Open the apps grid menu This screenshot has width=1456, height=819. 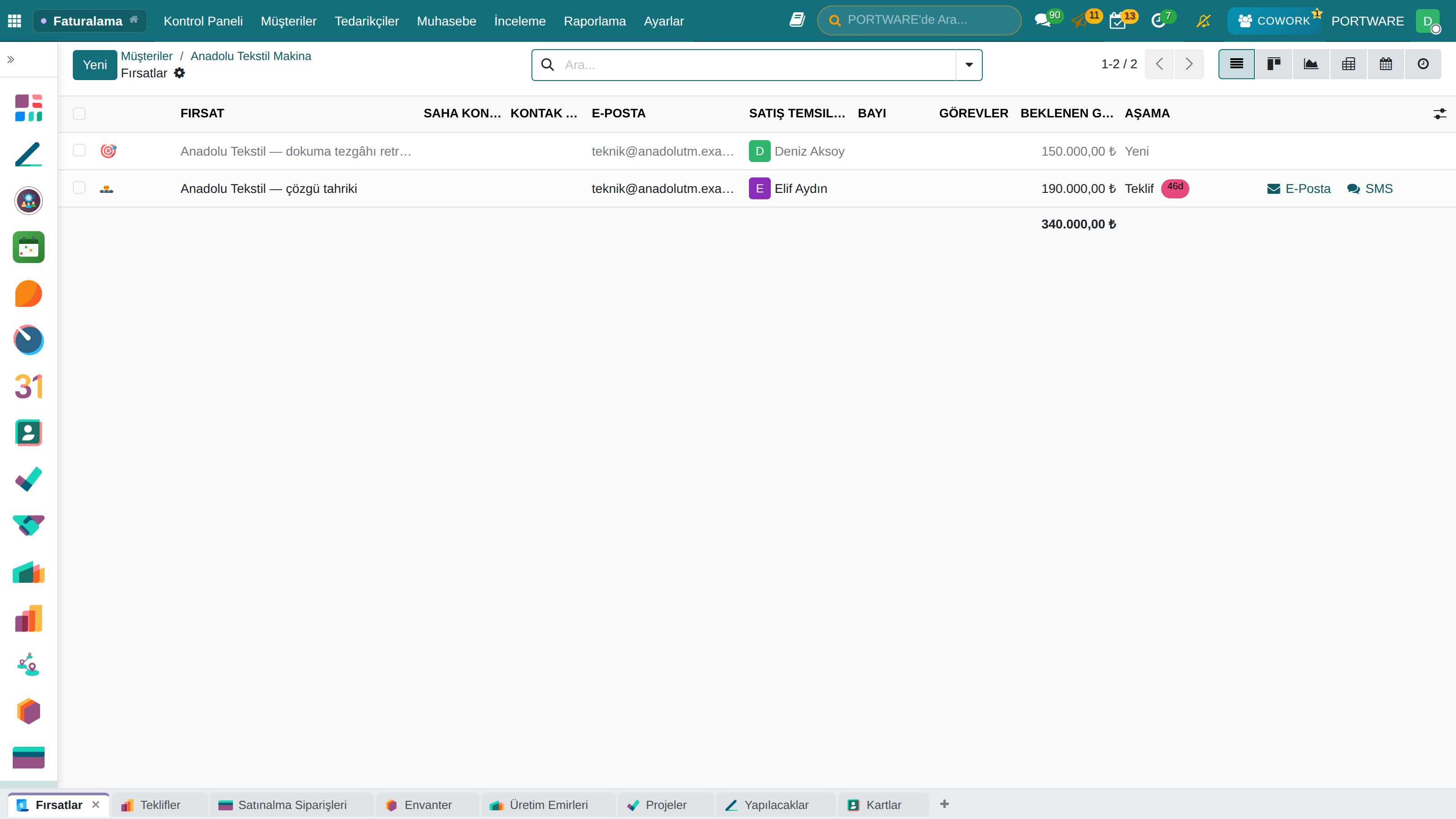(x=15, y=21)
